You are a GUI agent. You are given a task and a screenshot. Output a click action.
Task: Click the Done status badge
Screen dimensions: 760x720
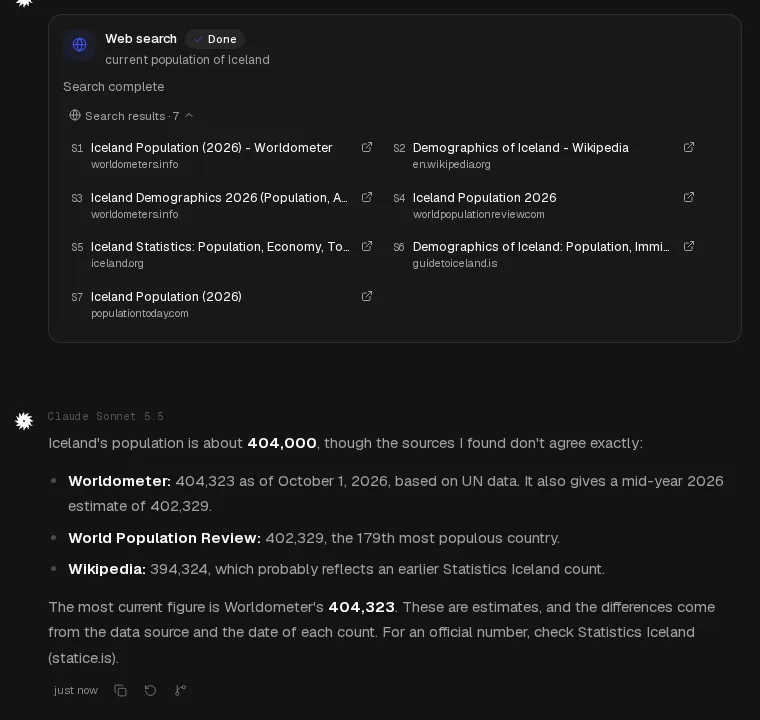(x=215, y=39)
